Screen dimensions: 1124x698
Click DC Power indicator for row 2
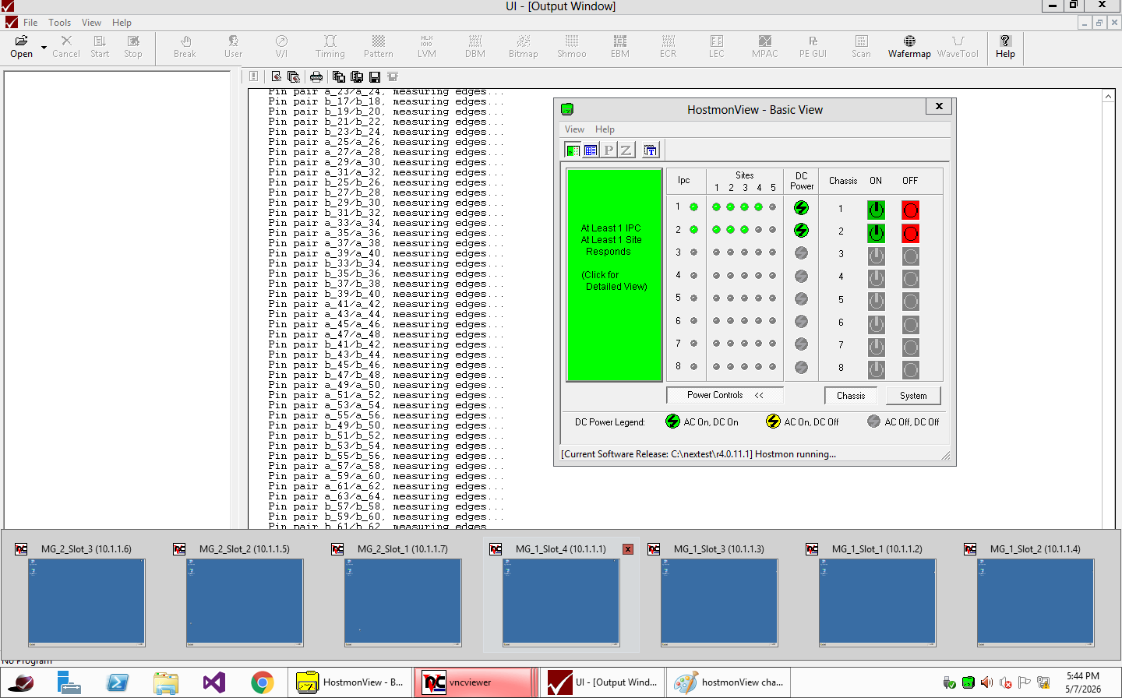pyautogui.click(x=801, y=231)
